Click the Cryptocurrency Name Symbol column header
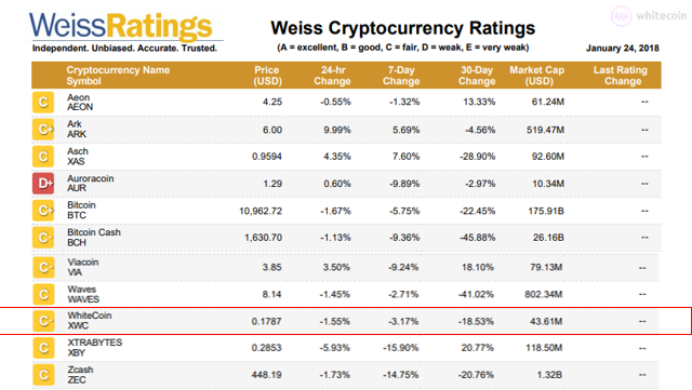Screen dimensions: 692x390 coord(118,75)
